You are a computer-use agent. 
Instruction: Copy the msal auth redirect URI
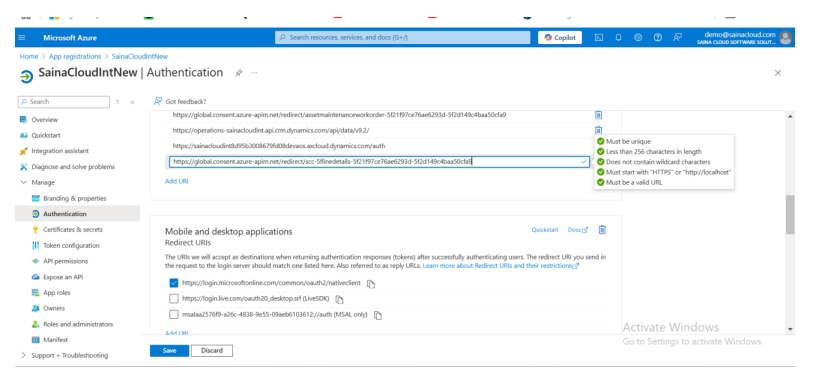tap(378, 315)
